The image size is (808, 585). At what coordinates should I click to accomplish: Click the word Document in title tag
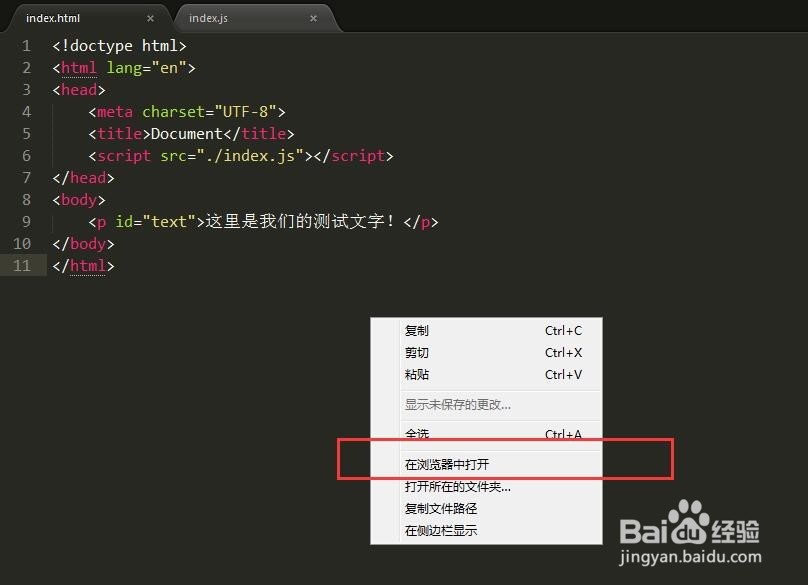[x=187, y=134]
